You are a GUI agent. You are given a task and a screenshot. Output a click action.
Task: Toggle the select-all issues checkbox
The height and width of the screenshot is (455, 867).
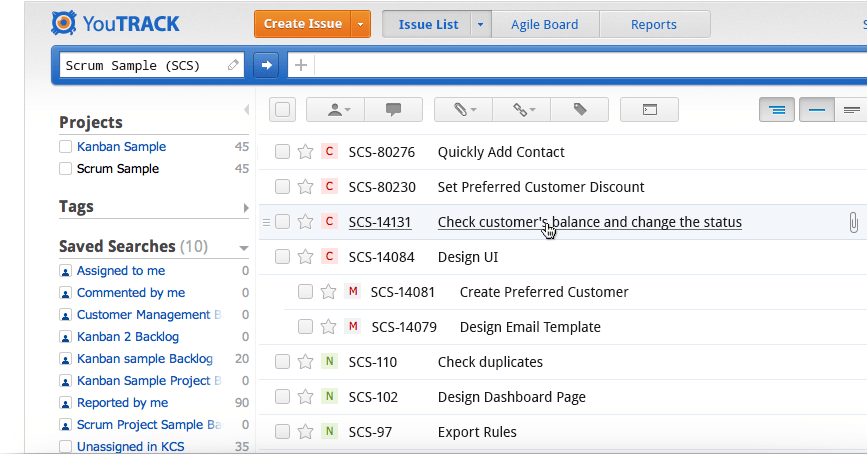283,109
